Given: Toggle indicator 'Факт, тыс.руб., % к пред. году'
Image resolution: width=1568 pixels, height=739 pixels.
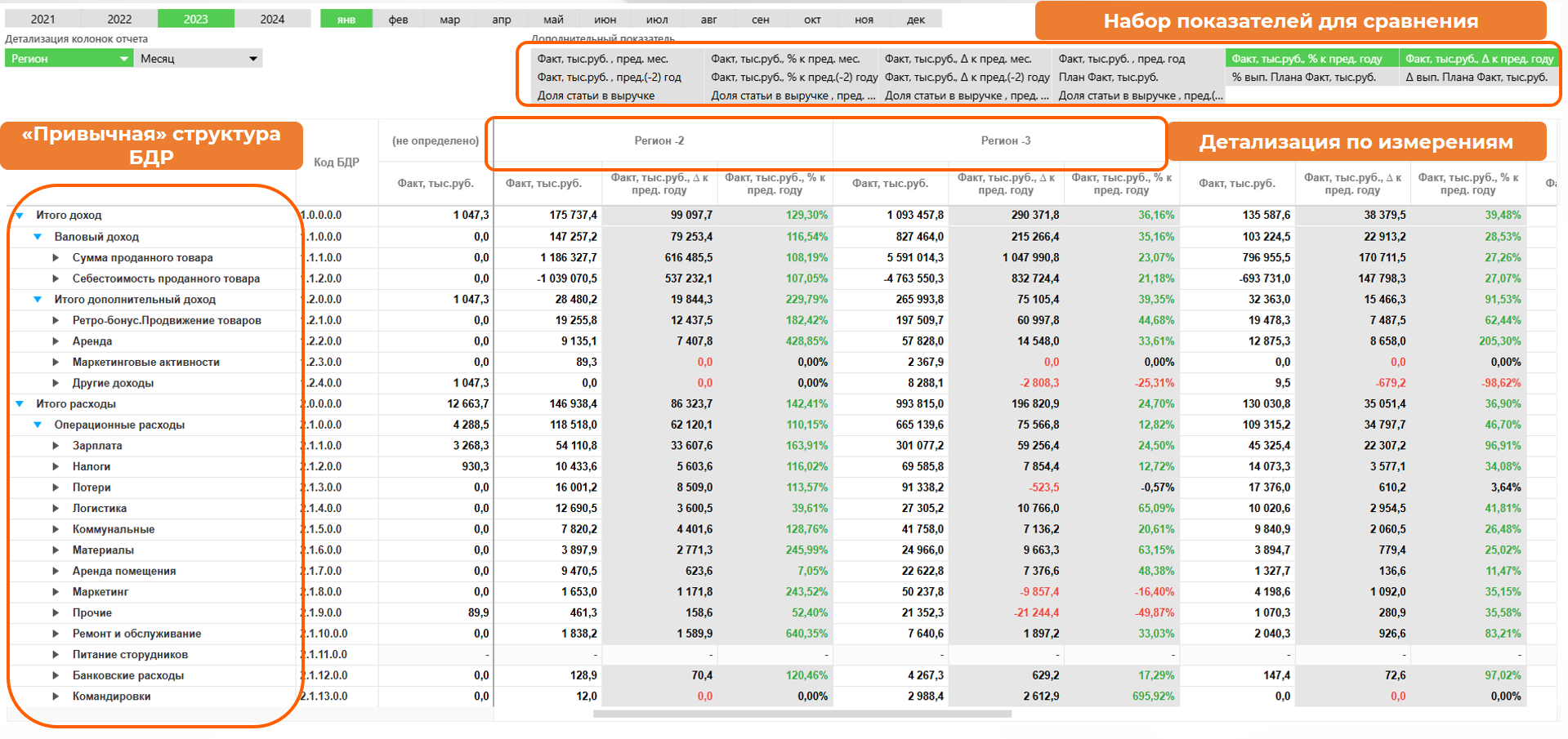Looking at the screenshot, I should coord(1311,59).
